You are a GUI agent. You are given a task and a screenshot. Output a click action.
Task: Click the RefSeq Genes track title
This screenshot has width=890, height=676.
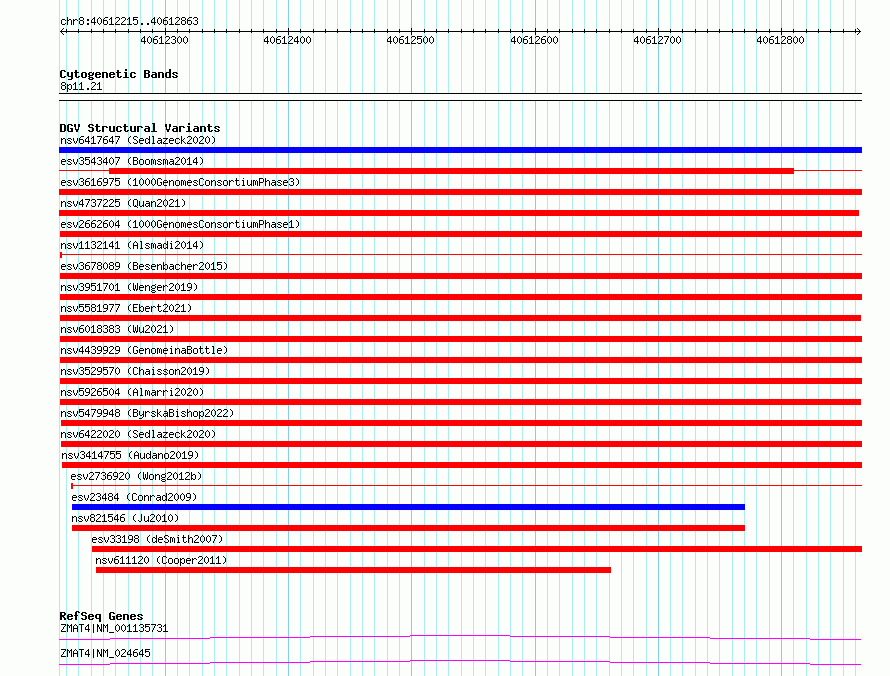click(x=101, y=616)
